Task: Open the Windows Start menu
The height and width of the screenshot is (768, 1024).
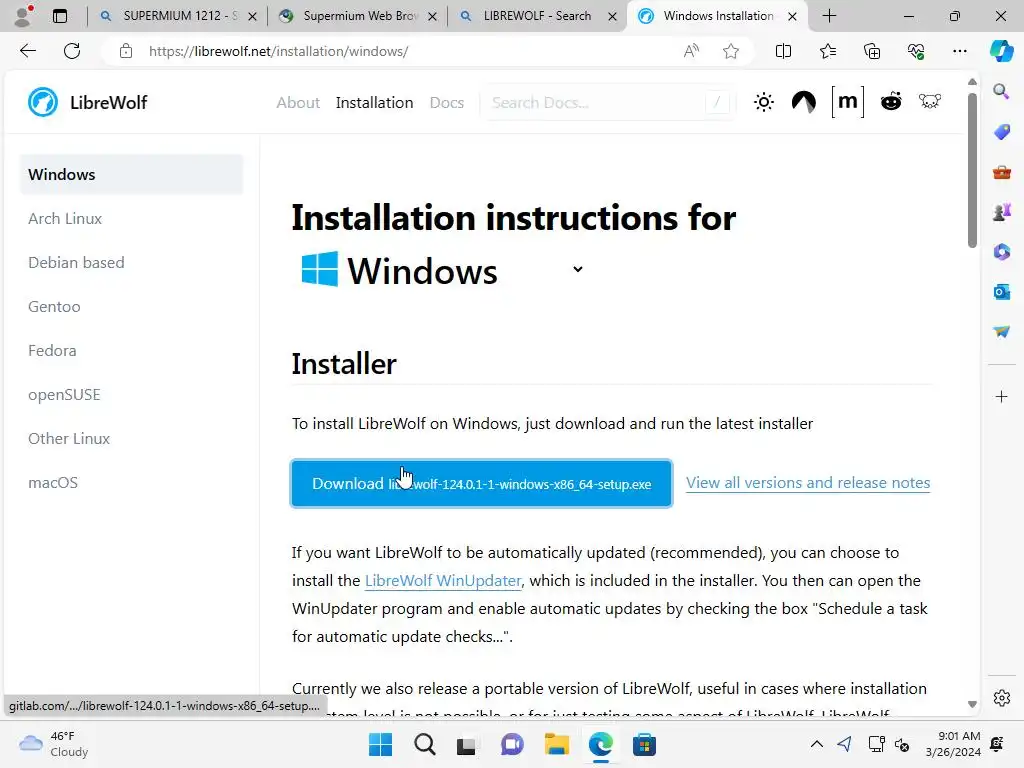Action: [380, 744]
